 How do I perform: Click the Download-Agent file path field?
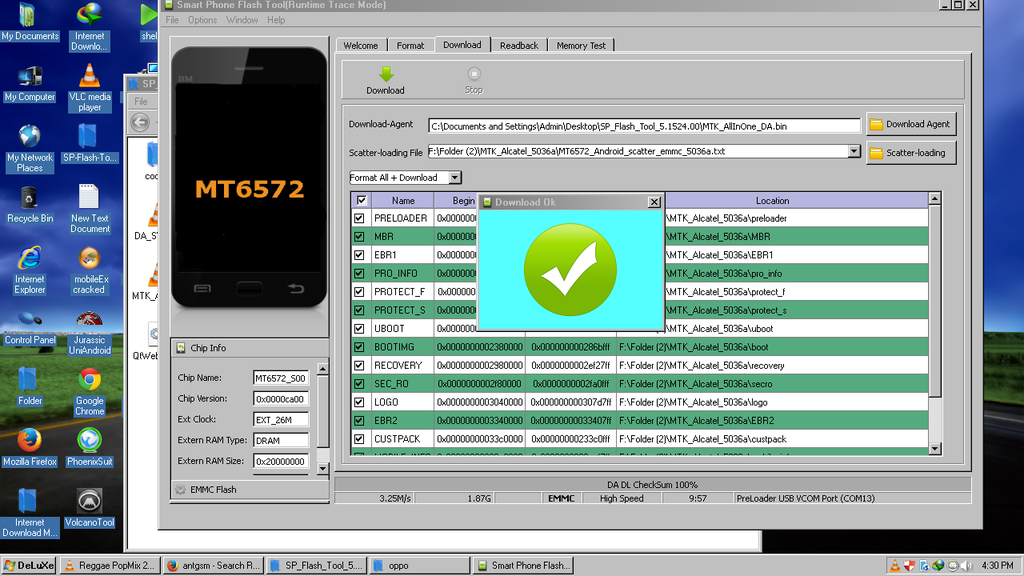coord(643,126)
